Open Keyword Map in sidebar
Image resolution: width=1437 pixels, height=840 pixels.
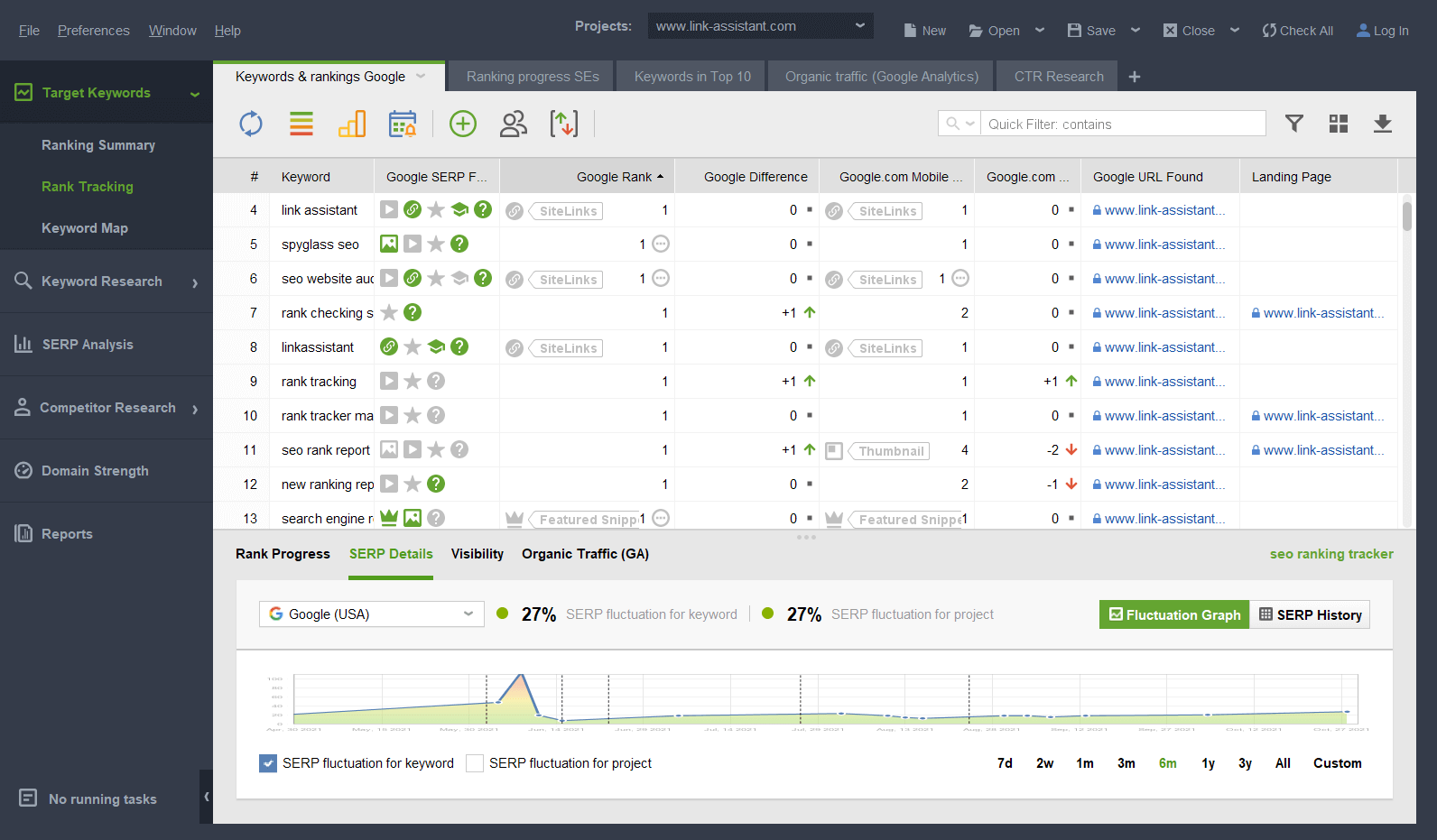pyautogui.click(x=85, y=228)
